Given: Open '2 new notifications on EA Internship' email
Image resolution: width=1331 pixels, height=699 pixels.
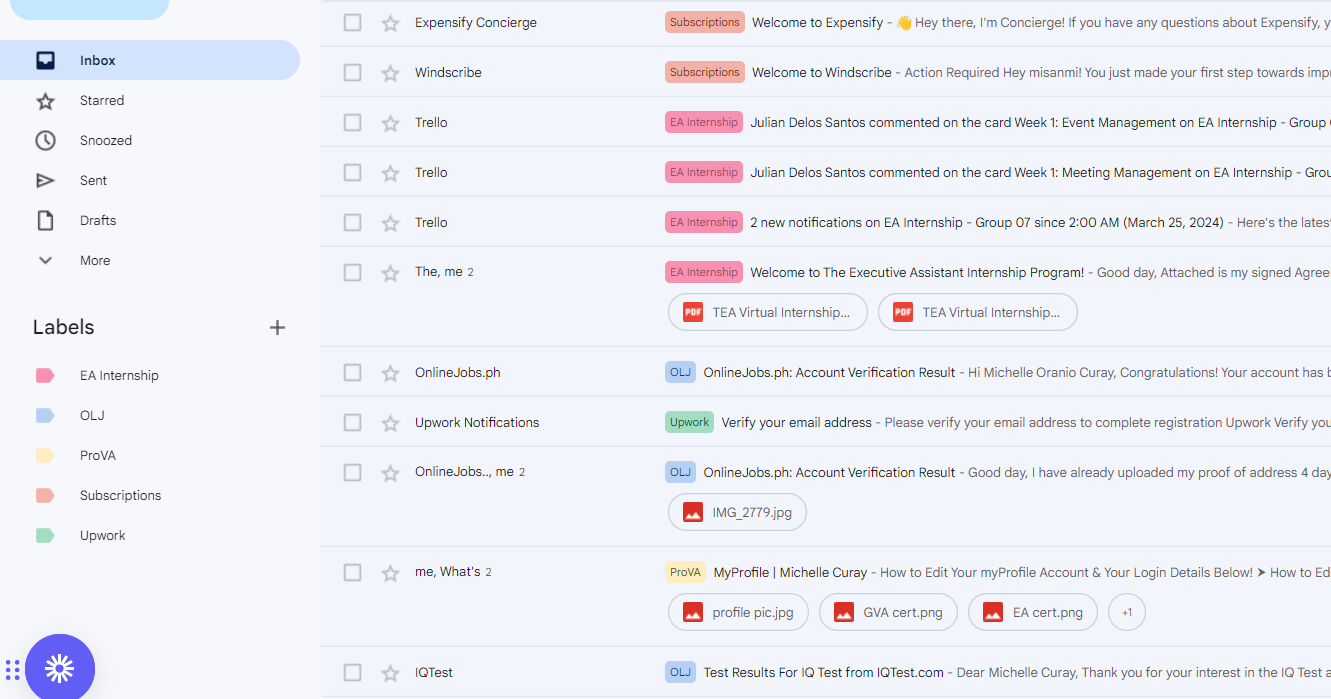Looking at the screenshot, I should click(825, 222).
